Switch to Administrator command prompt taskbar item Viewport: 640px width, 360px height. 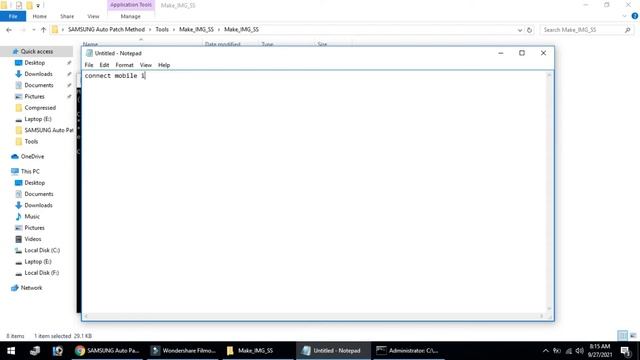[408, 351]
